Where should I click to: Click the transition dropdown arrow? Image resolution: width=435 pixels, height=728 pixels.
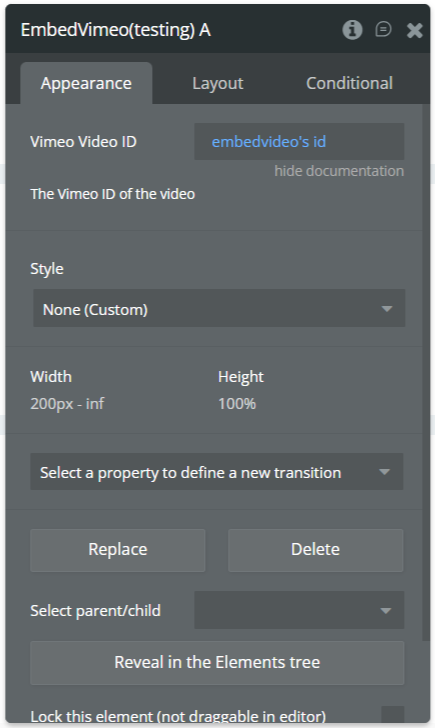384,472
